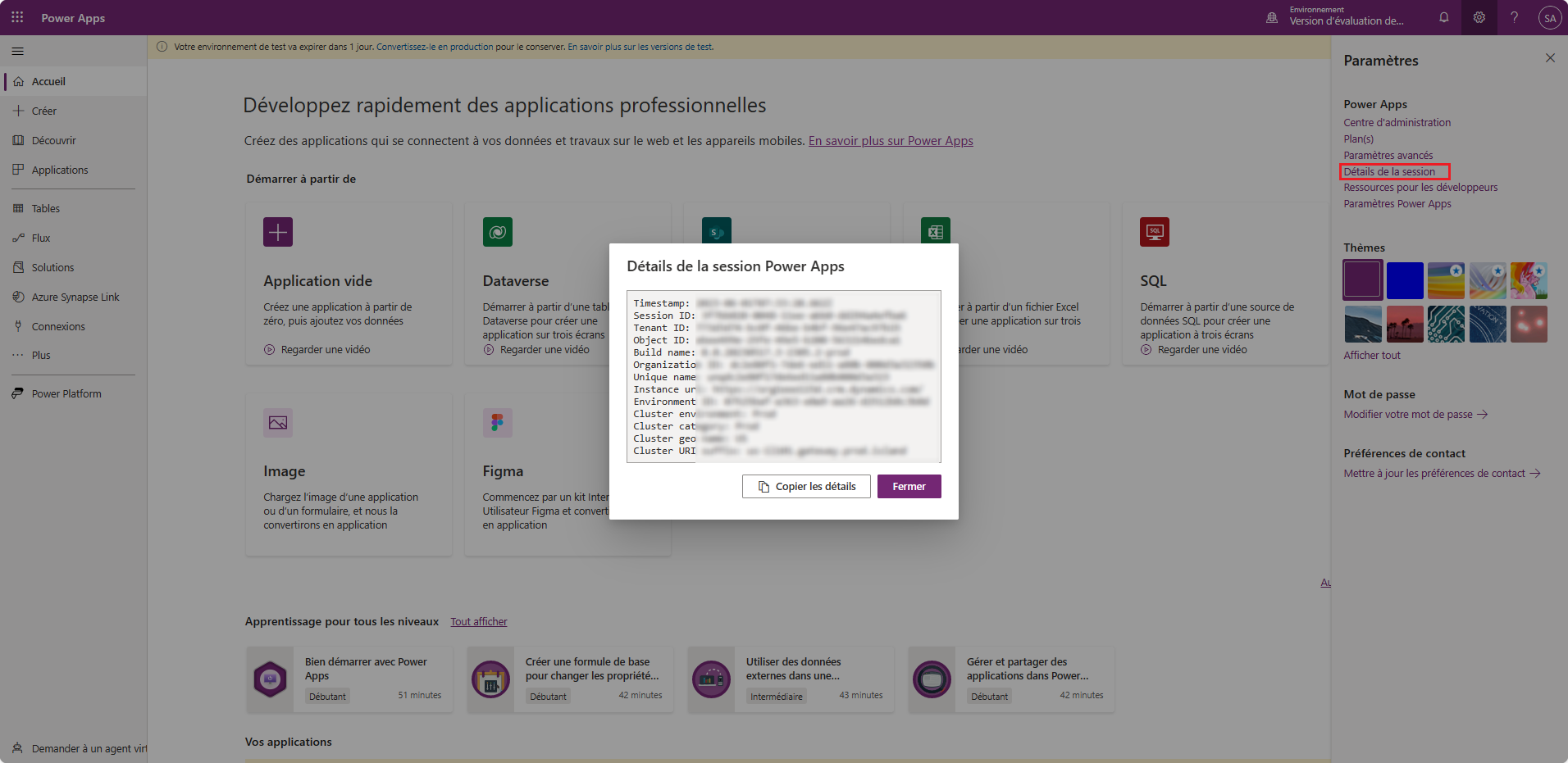
Task: Open En savoir plus sur Power Apps link
Action: coord(891,140)
